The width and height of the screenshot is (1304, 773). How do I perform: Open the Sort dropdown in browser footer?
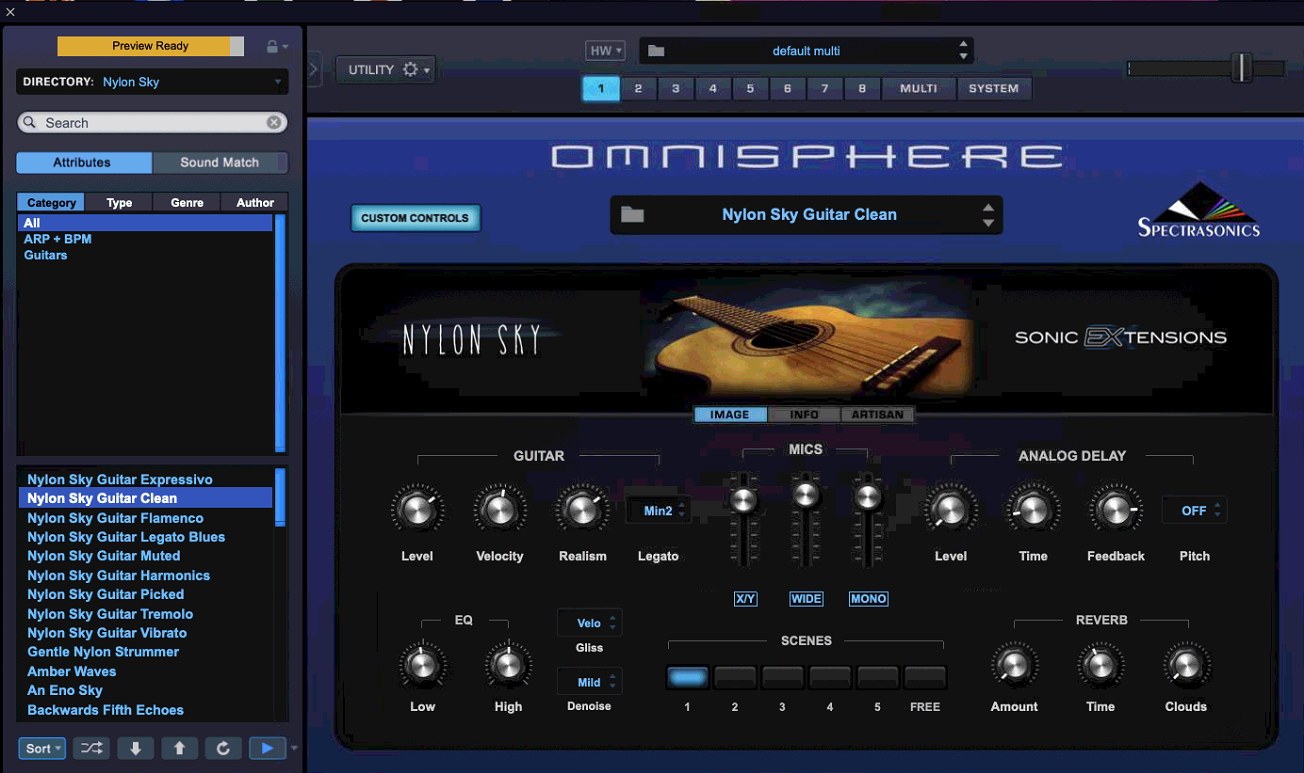point(41,748)
